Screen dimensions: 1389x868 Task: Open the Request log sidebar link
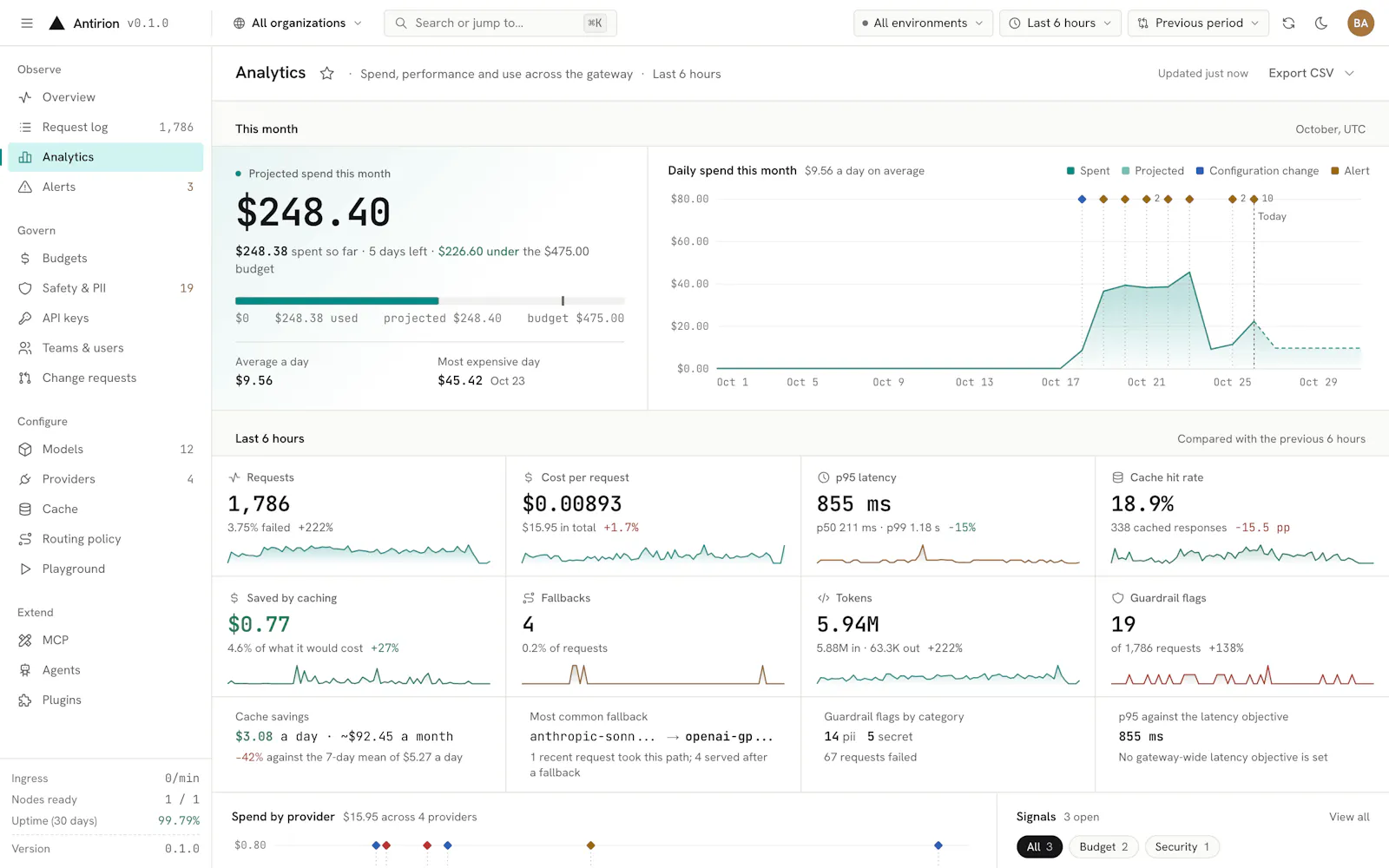106,128
